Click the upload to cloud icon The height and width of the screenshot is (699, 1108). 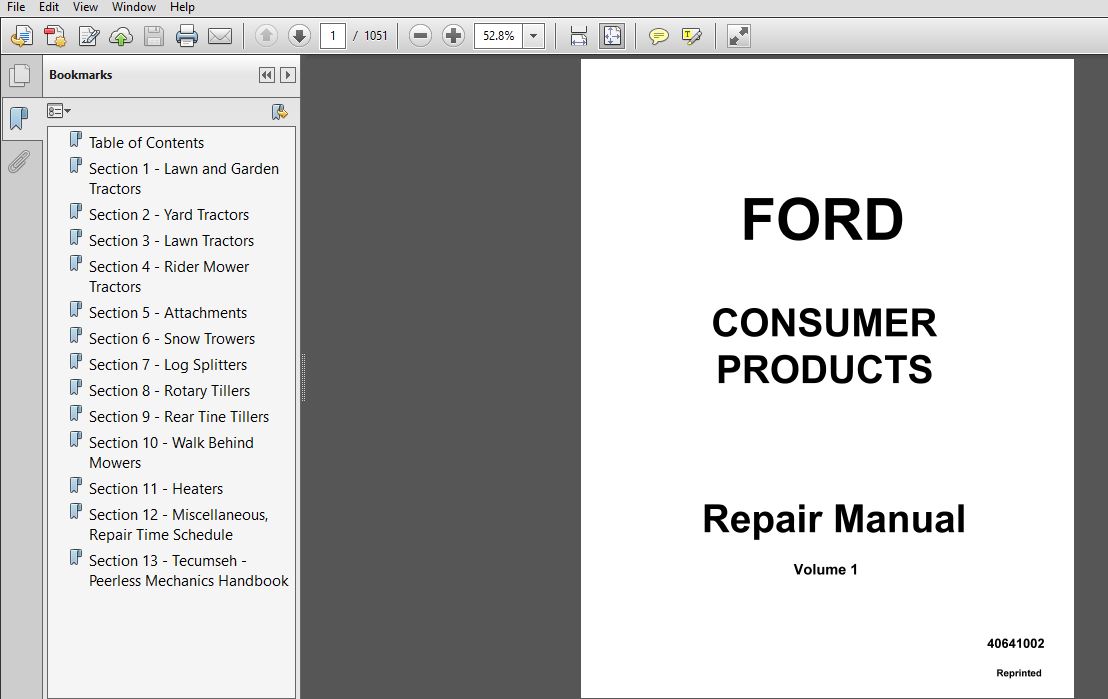pos(121,36)
